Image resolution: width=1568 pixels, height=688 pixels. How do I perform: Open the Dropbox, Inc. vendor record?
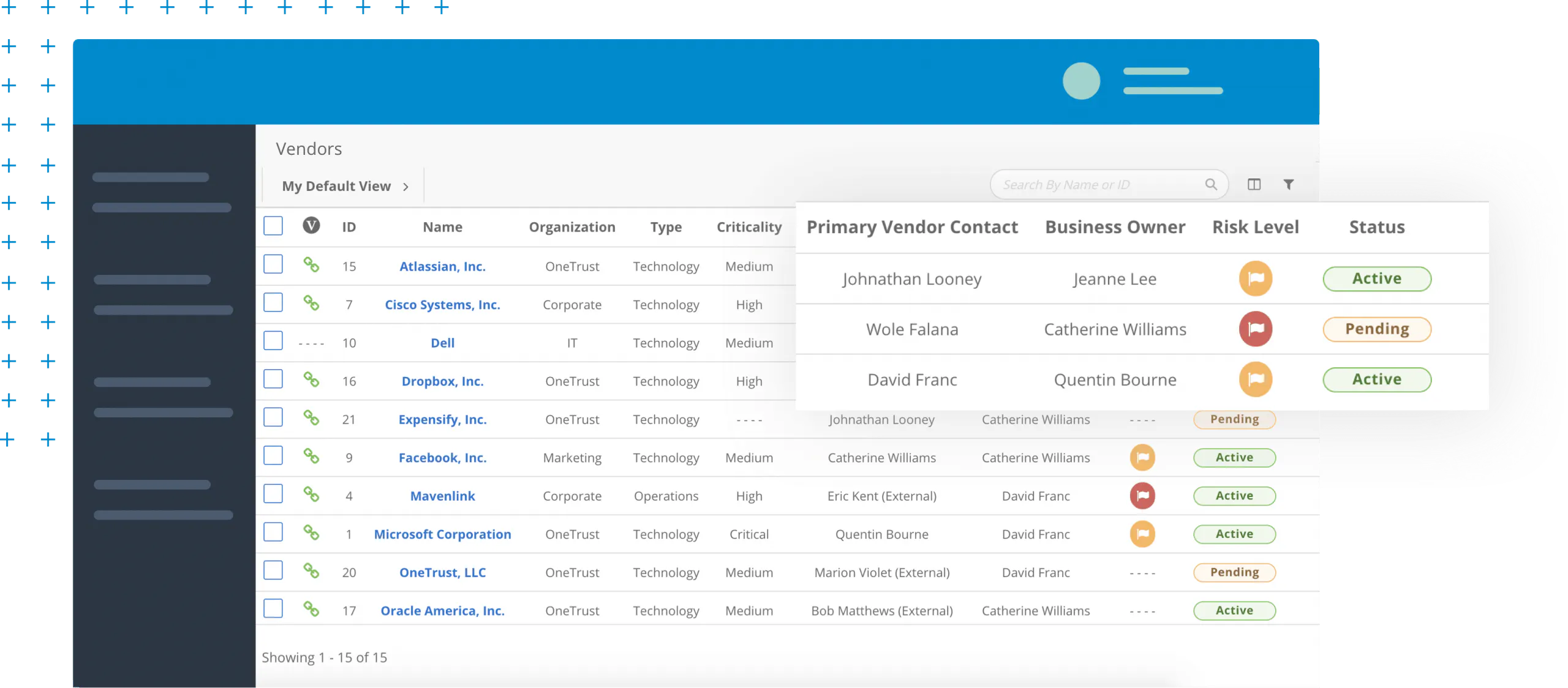tap(442, 381)
